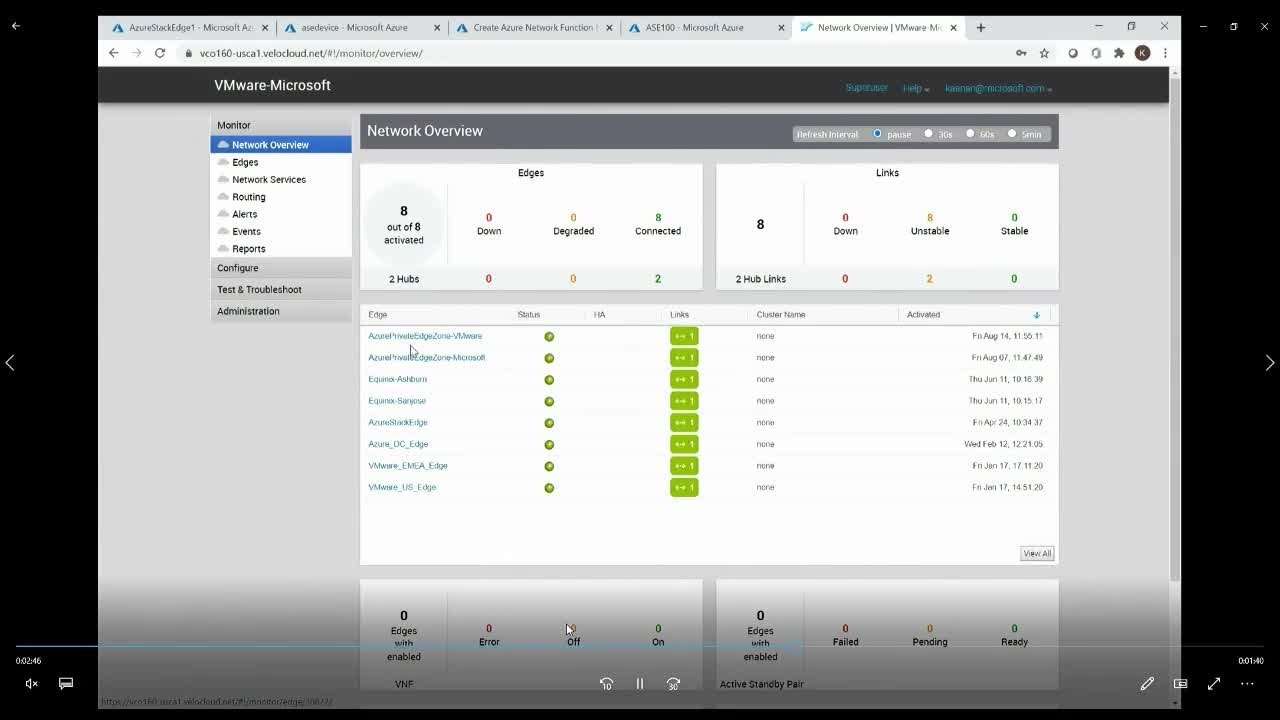Open the Help dropdown menu
This screenshot has height=720, width=1280.
click(x=915, y=89)
